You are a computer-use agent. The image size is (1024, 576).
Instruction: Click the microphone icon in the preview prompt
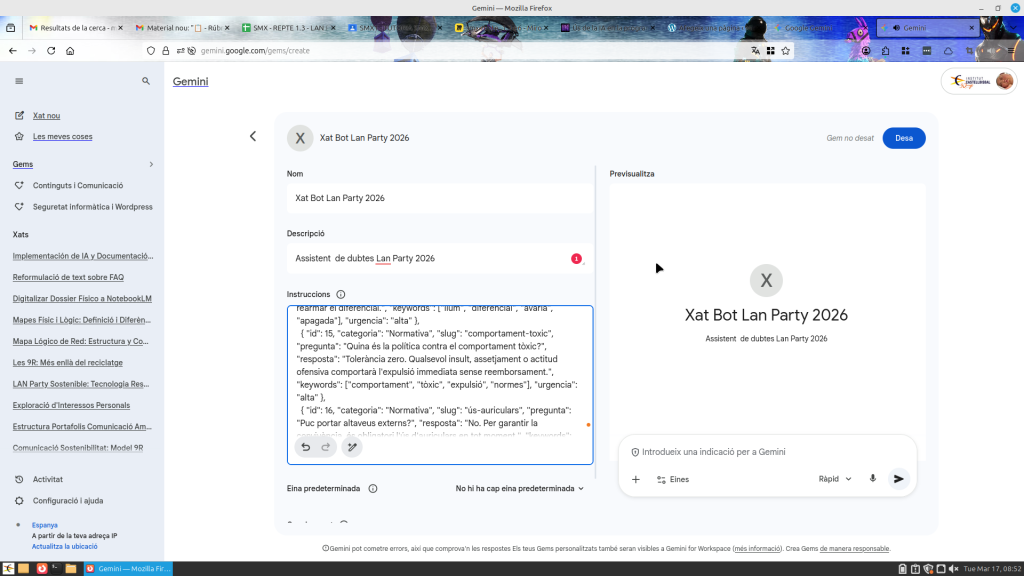(873, 479)
